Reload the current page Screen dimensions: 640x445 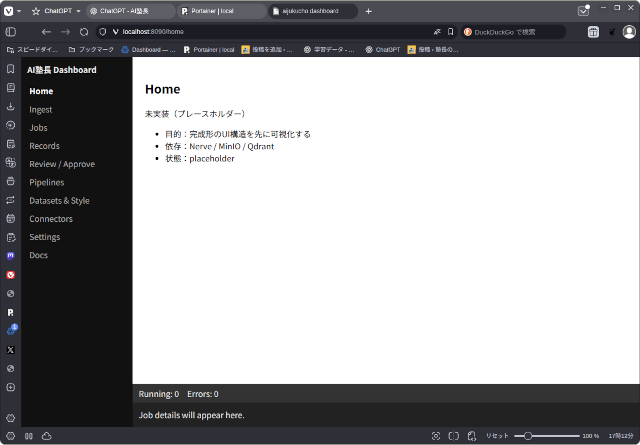(x=84, y=32)
